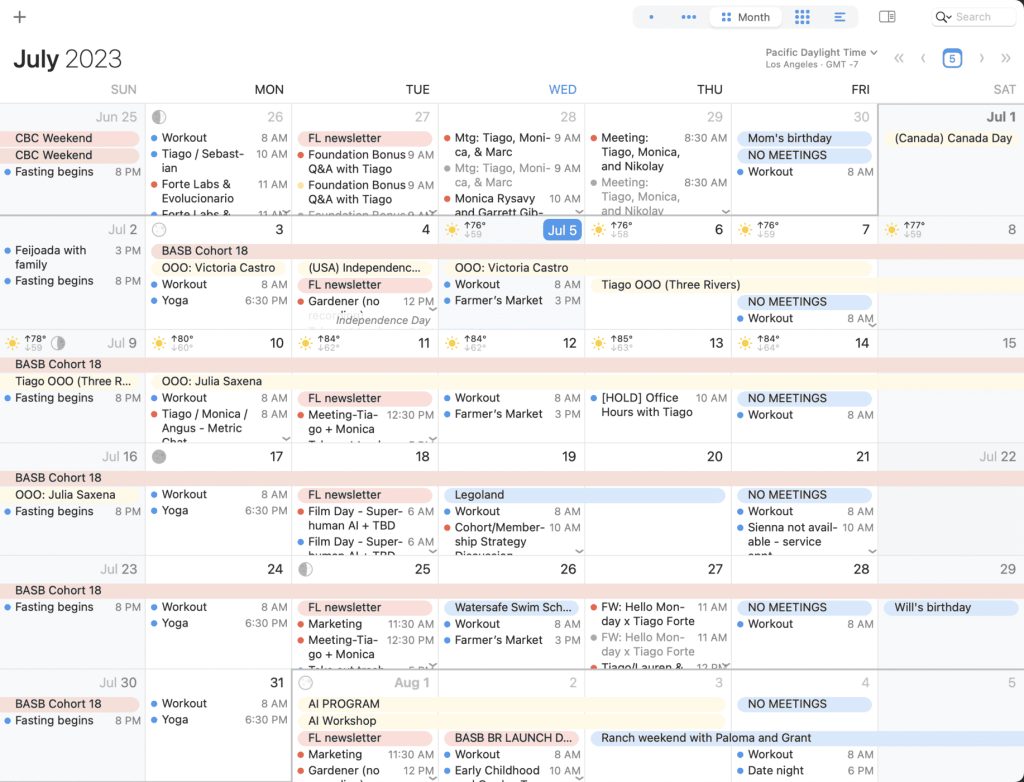The height and width of the screenshot is (782, 1024).
Task: Click sun weather icon on July 13
Action: (x=598, y=343)
